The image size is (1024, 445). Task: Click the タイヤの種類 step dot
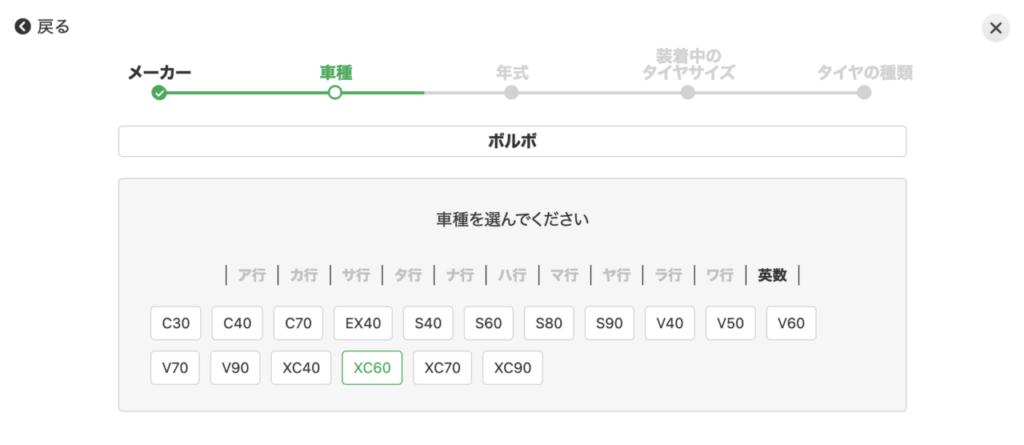point(864,93)
